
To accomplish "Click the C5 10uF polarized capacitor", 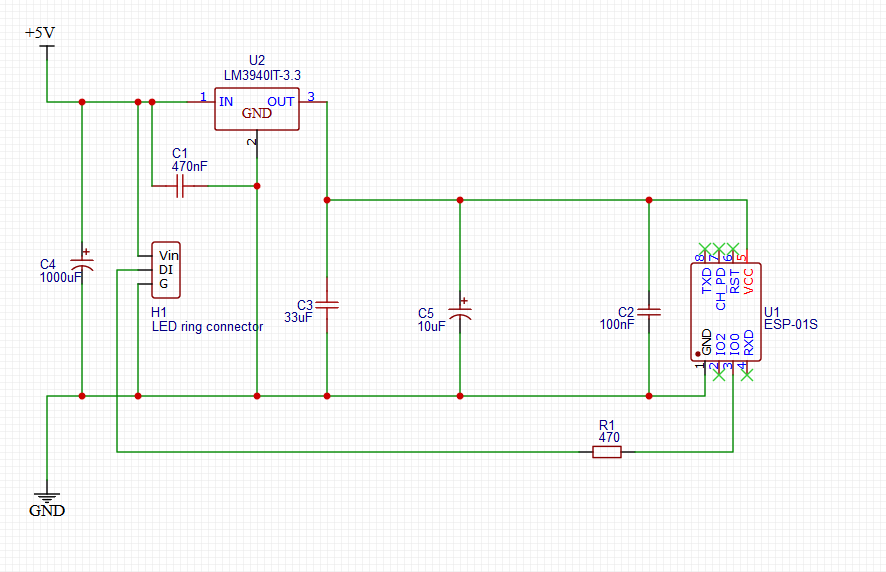I will click(460, 313).
